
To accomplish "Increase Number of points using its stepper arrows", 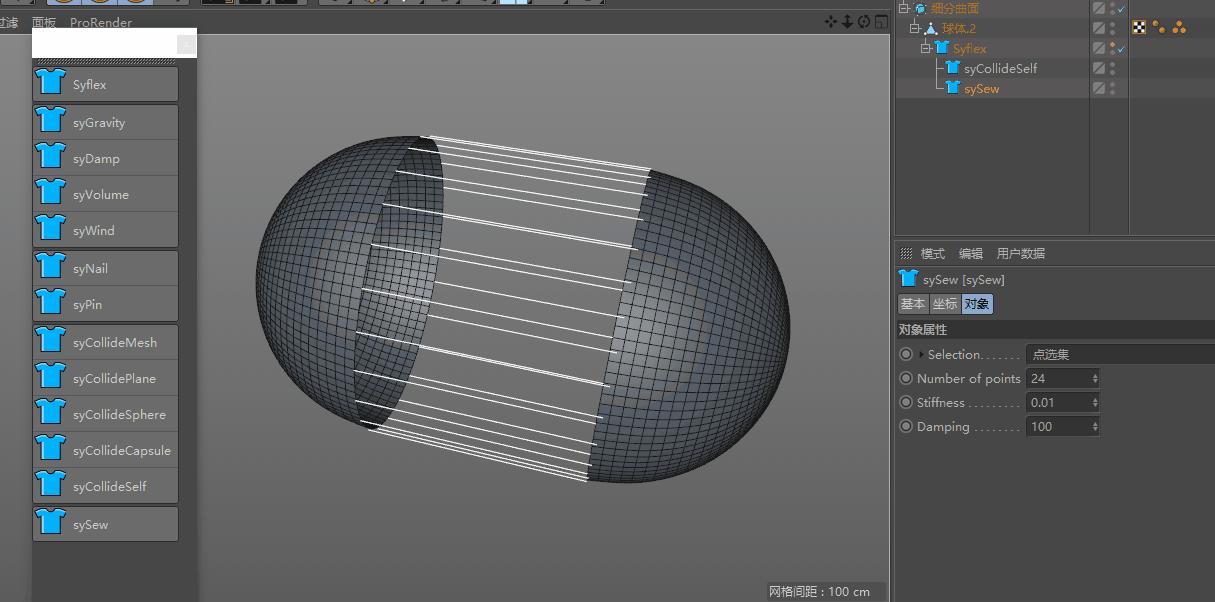I will (1094, 376).
